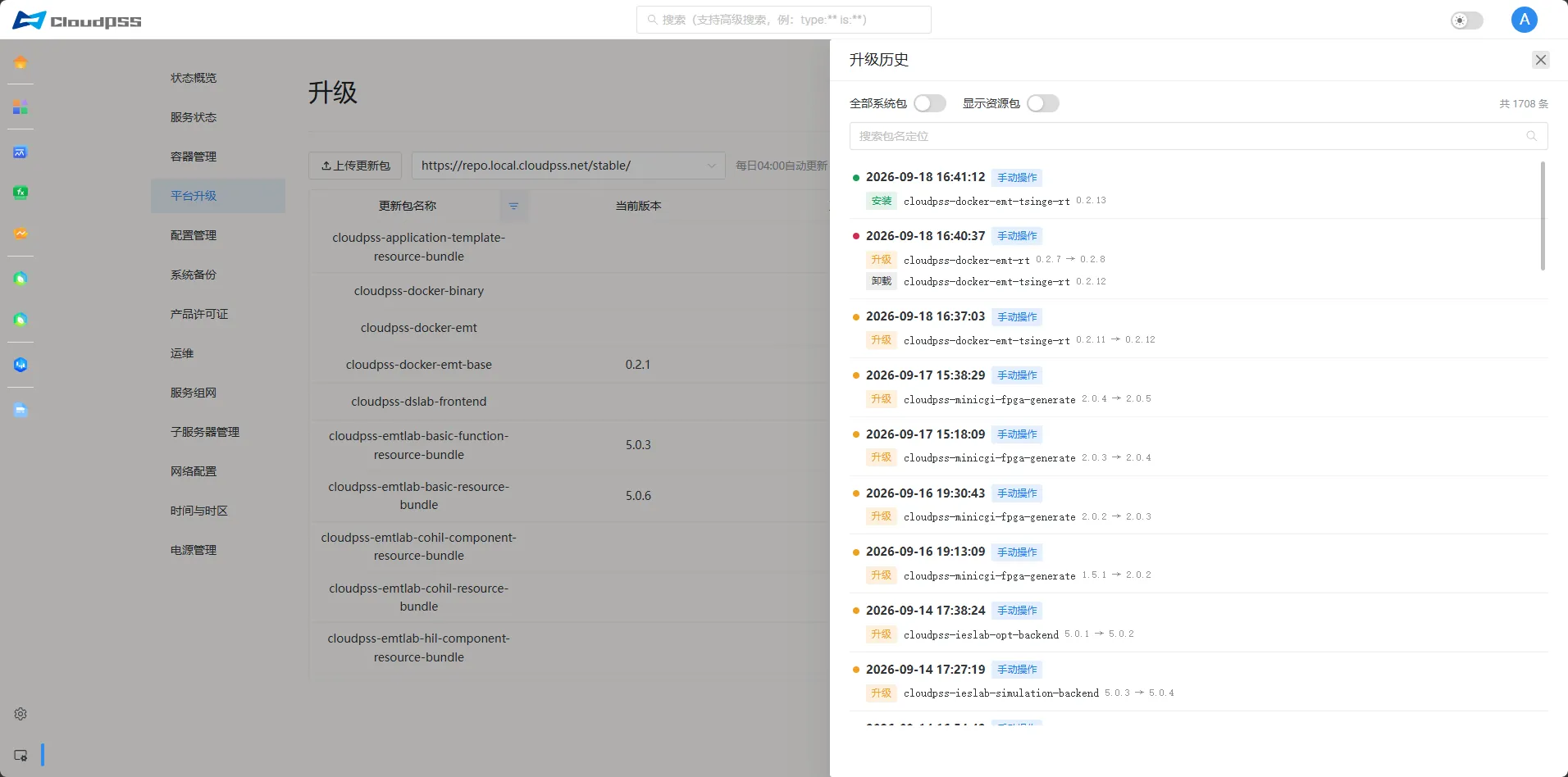Click the 卸载 tag

881,281
